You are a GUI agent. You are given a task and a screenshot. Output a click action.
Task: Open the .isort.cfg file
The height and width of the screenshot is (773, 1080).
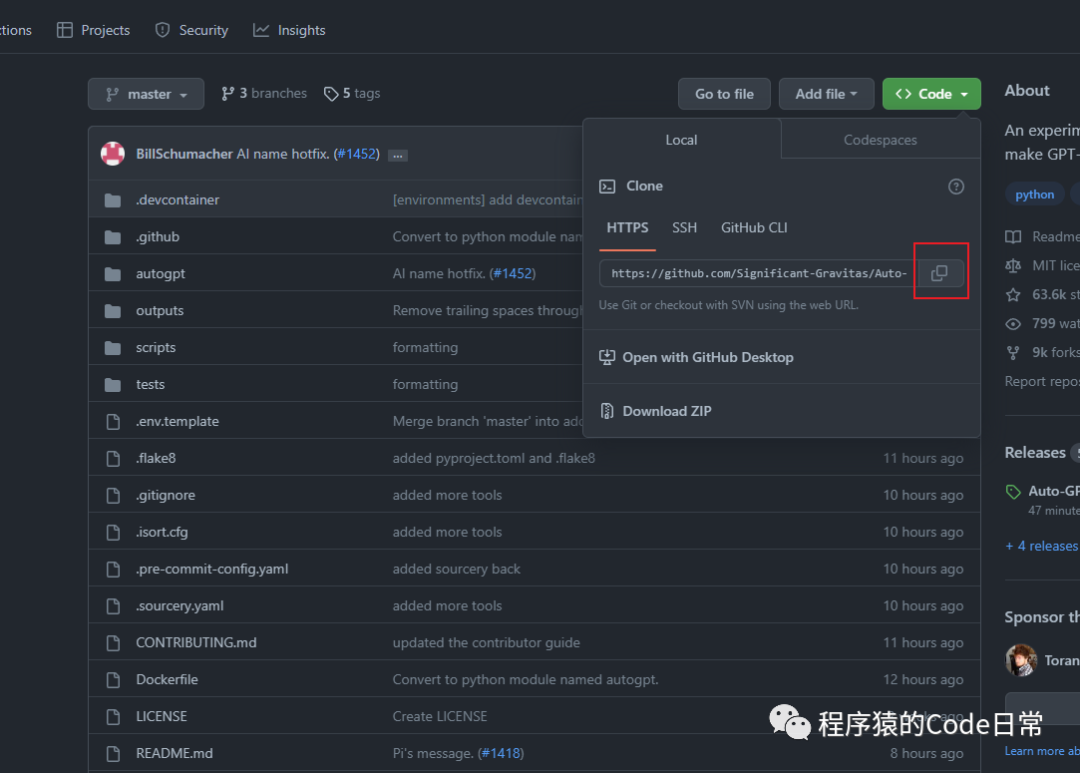click(162, 533)
